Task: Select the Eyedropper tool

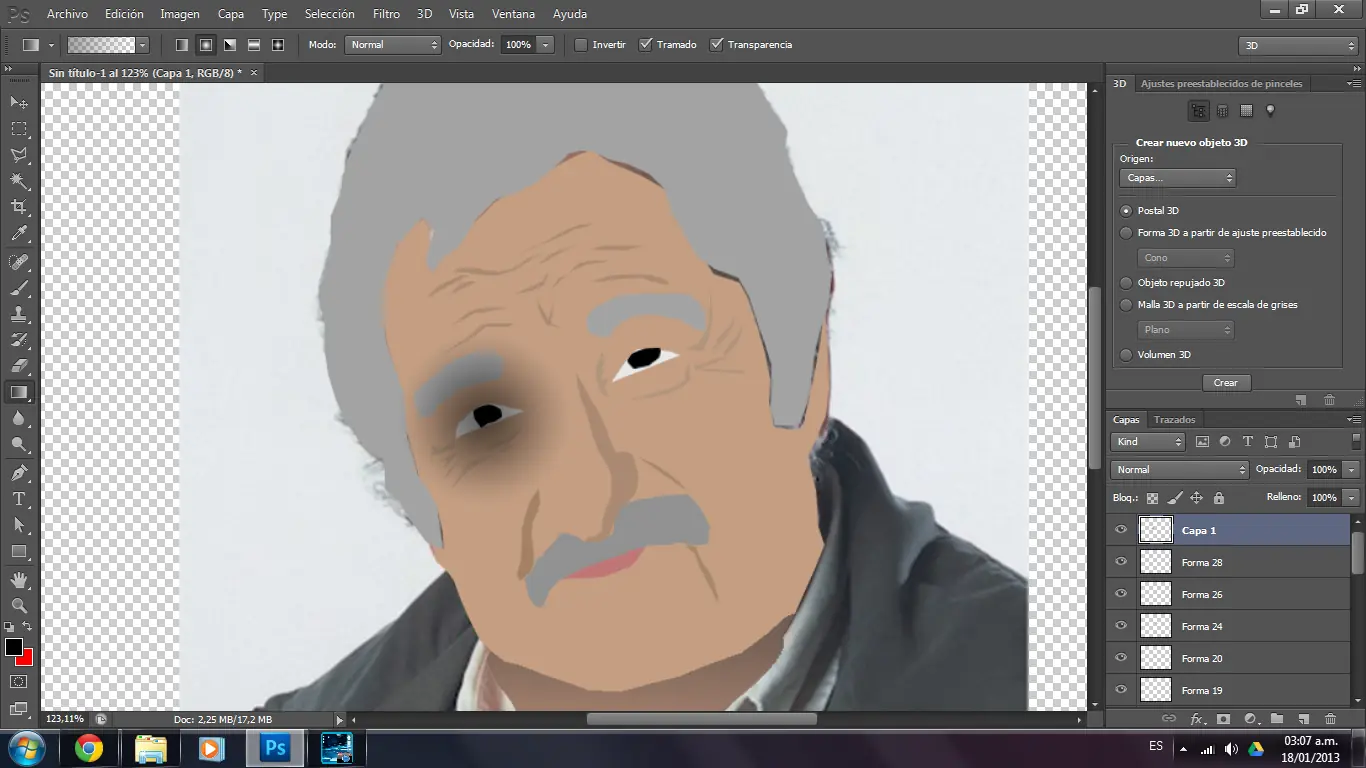Action: [18, 234]
